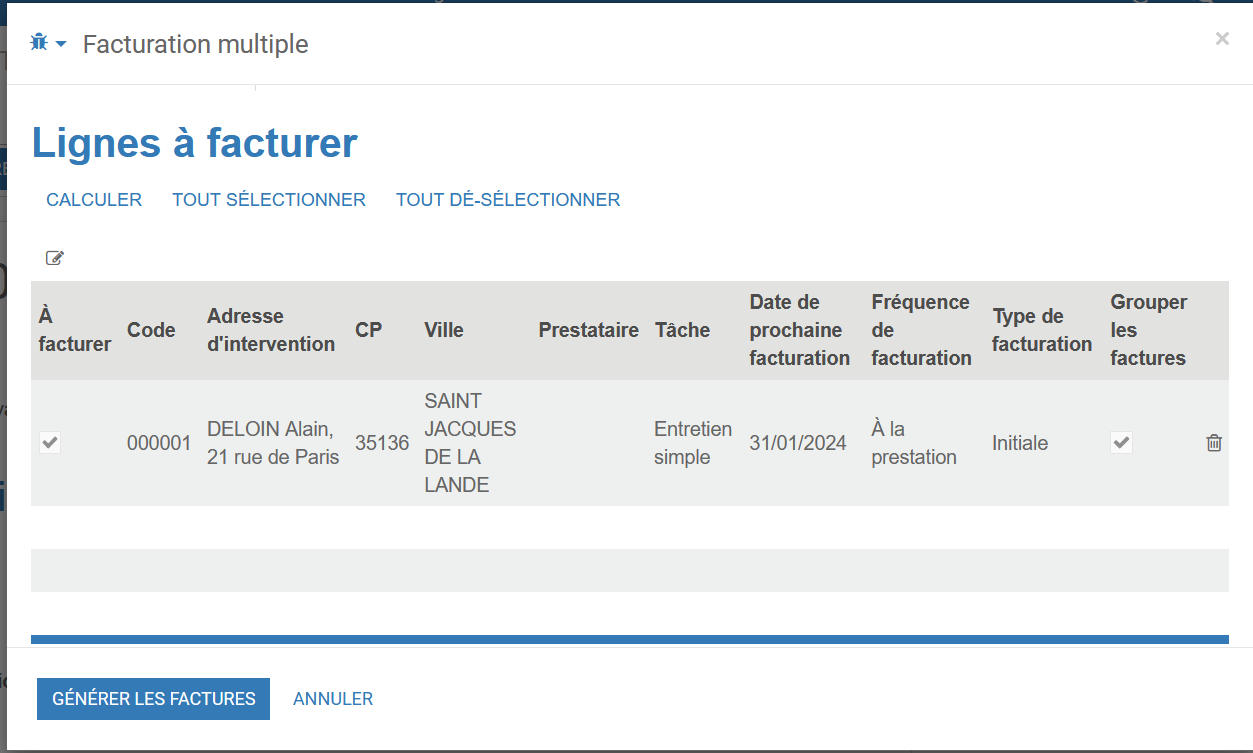Expand the dropdown arrow beside bug icon
The image size is (1253, 753).
[61, 44]
